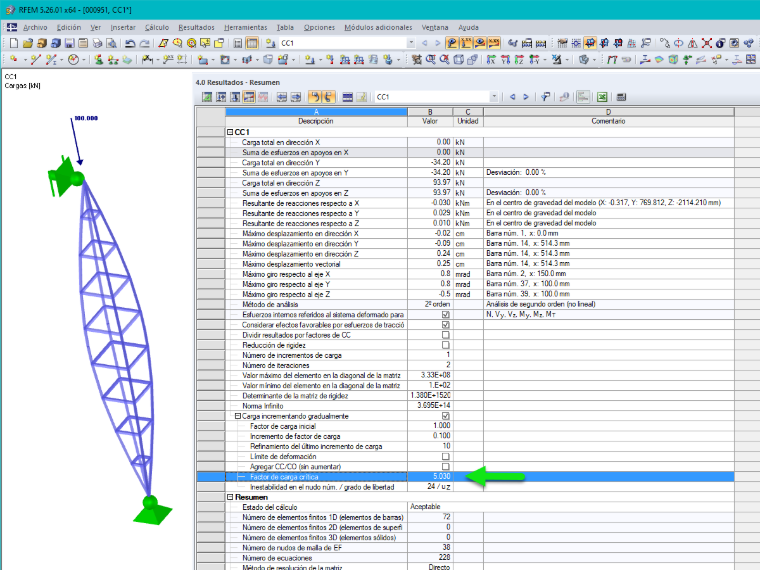Click the red X delete-selection toolbar icon
The height and width of the screenshot is (570, 760).
tap(707, 43)
